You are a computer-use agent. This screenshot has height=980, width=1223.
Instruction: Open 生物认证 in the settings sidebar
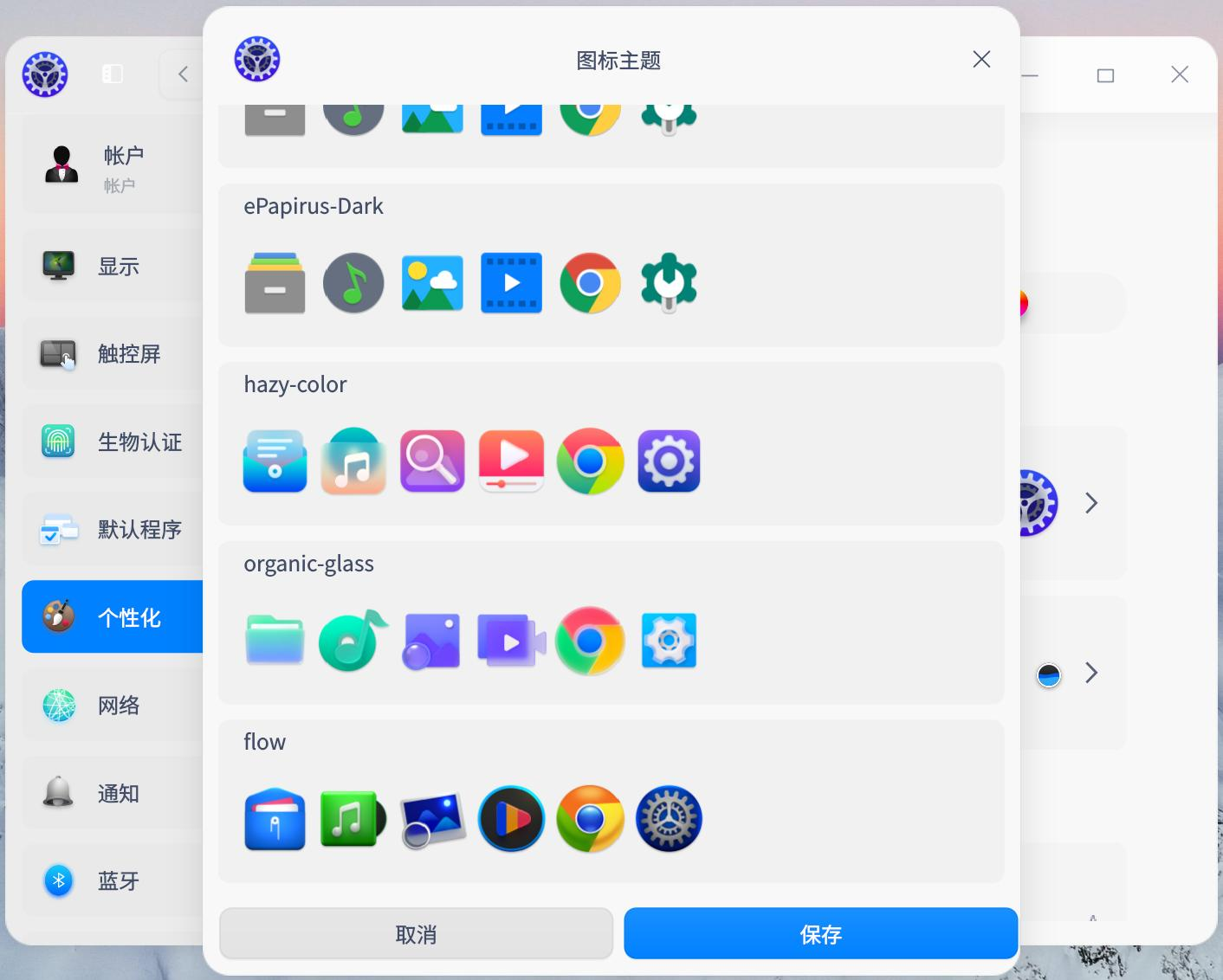113,442
